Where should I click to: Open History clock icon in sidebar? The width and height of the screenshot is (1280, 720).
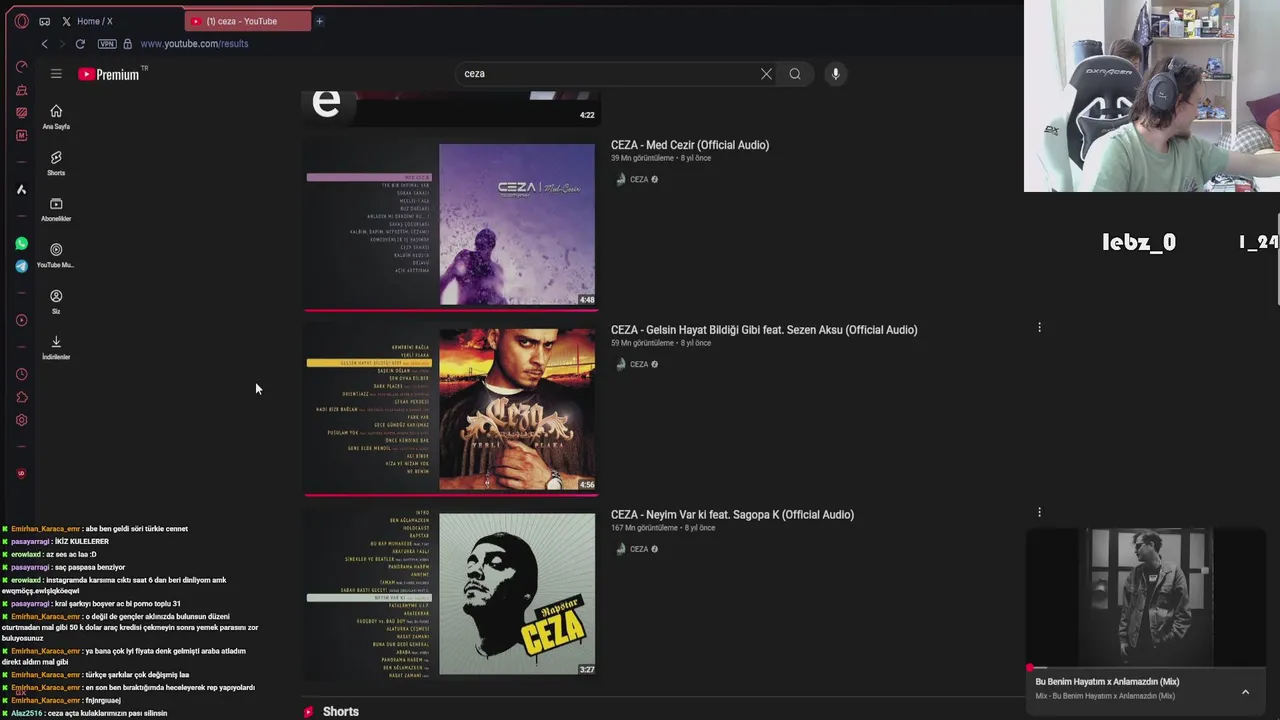(21, 374)
